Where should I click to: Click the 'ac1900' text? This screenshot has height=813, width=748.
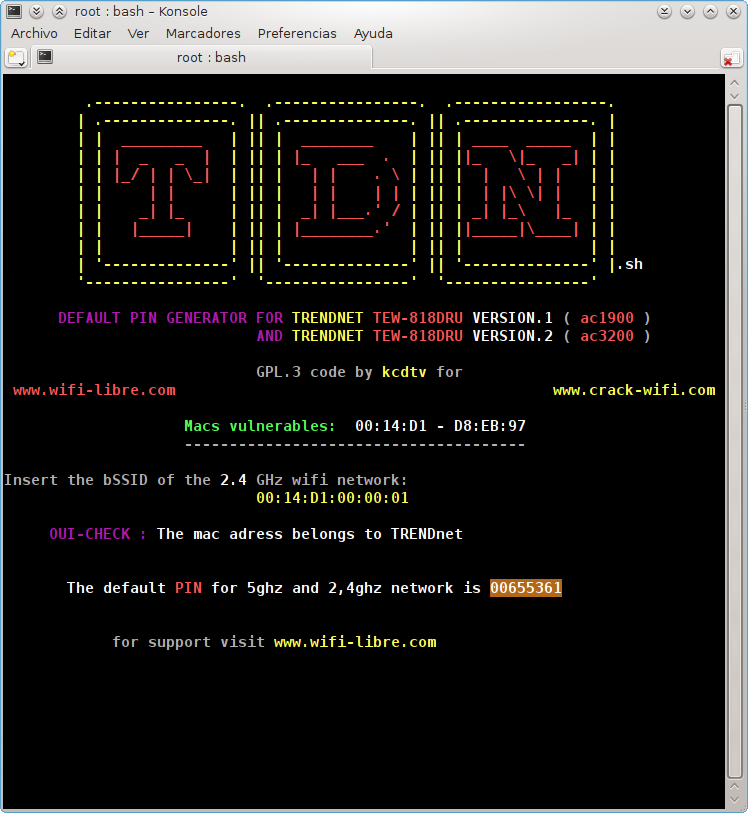click(x=606, y=318)
